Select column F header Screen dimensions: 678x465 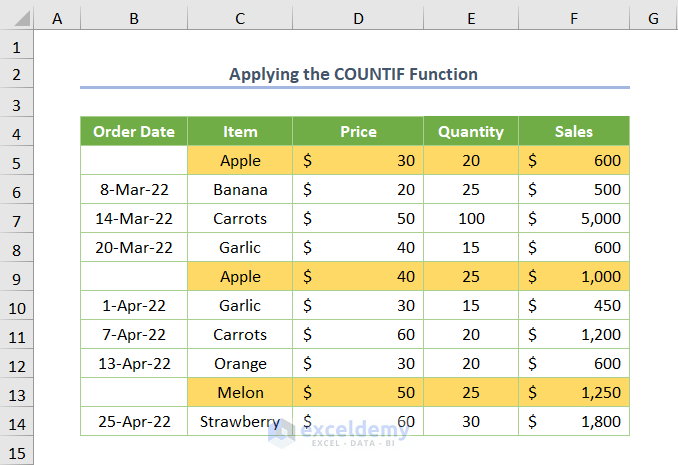574,18
